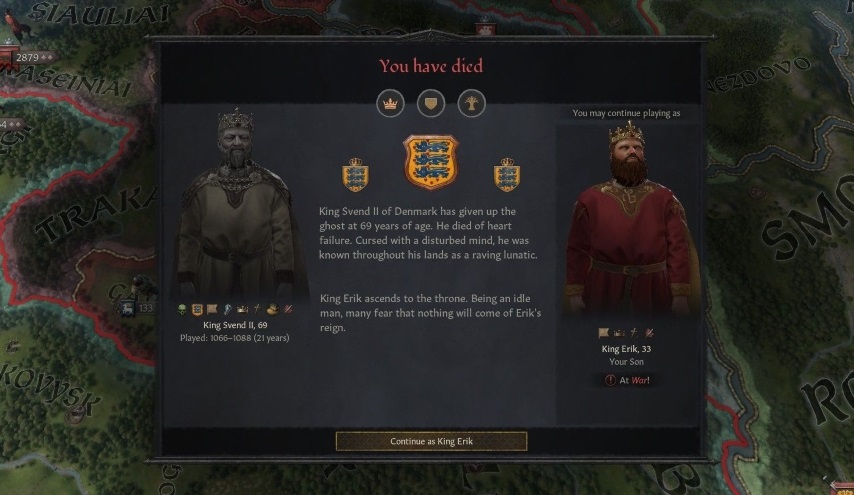854x495 pixels.
Task: Click Svend's dynasty shield trait icon
Action: coord(197,309)
